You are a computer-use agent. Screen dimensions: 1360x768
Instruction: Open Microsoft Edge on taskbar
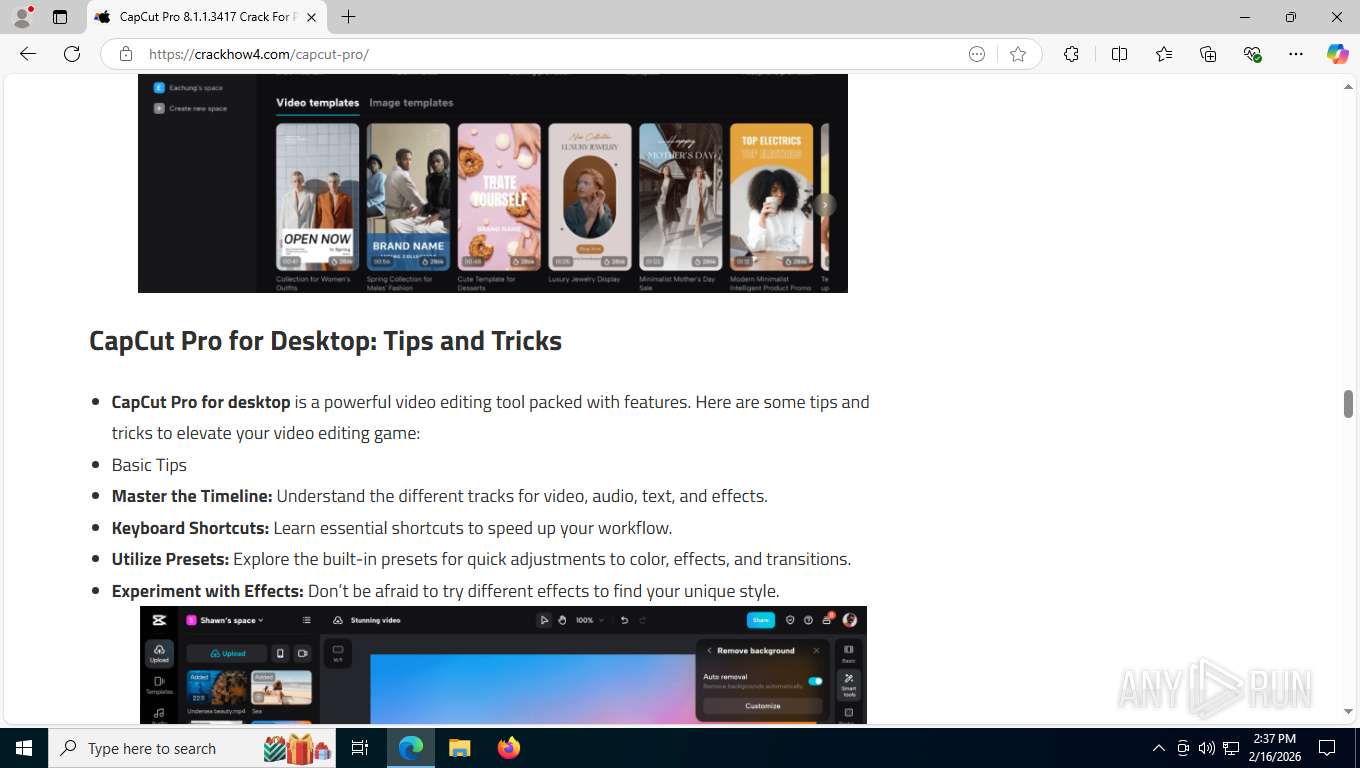click(x=411, y=748)
